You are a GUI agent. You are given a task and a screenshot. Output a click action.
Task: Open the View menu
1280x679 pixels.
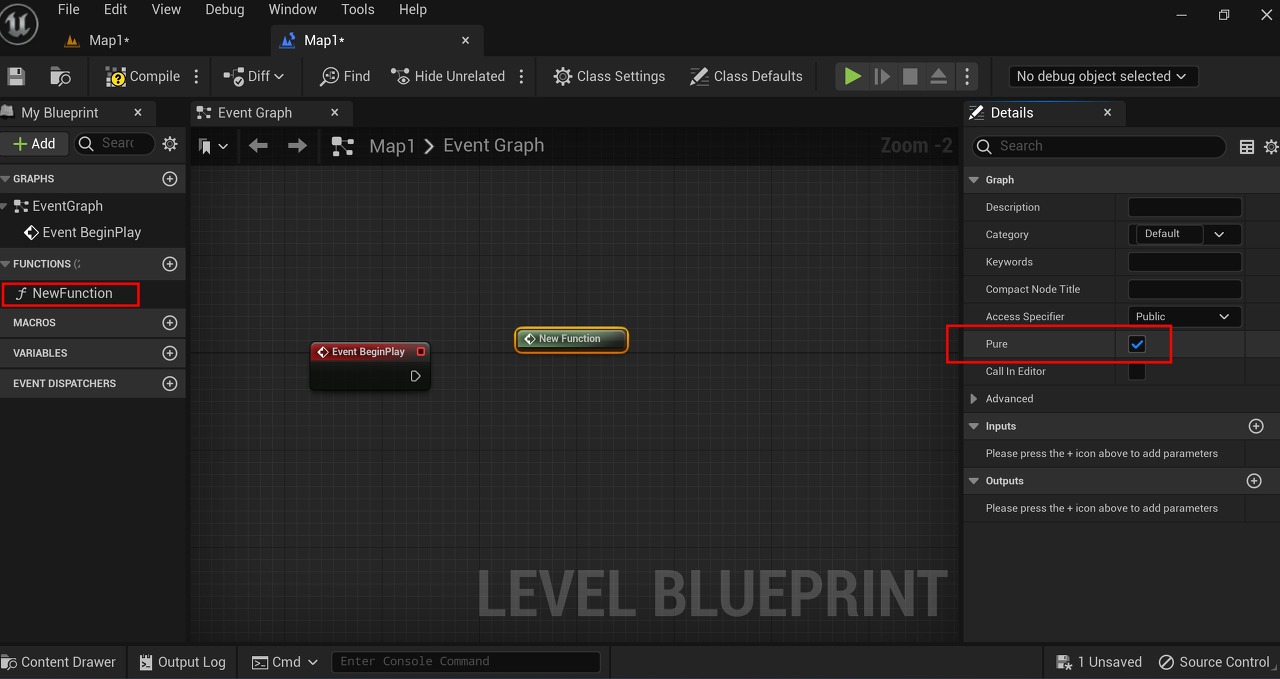click(x=166, y=9)
